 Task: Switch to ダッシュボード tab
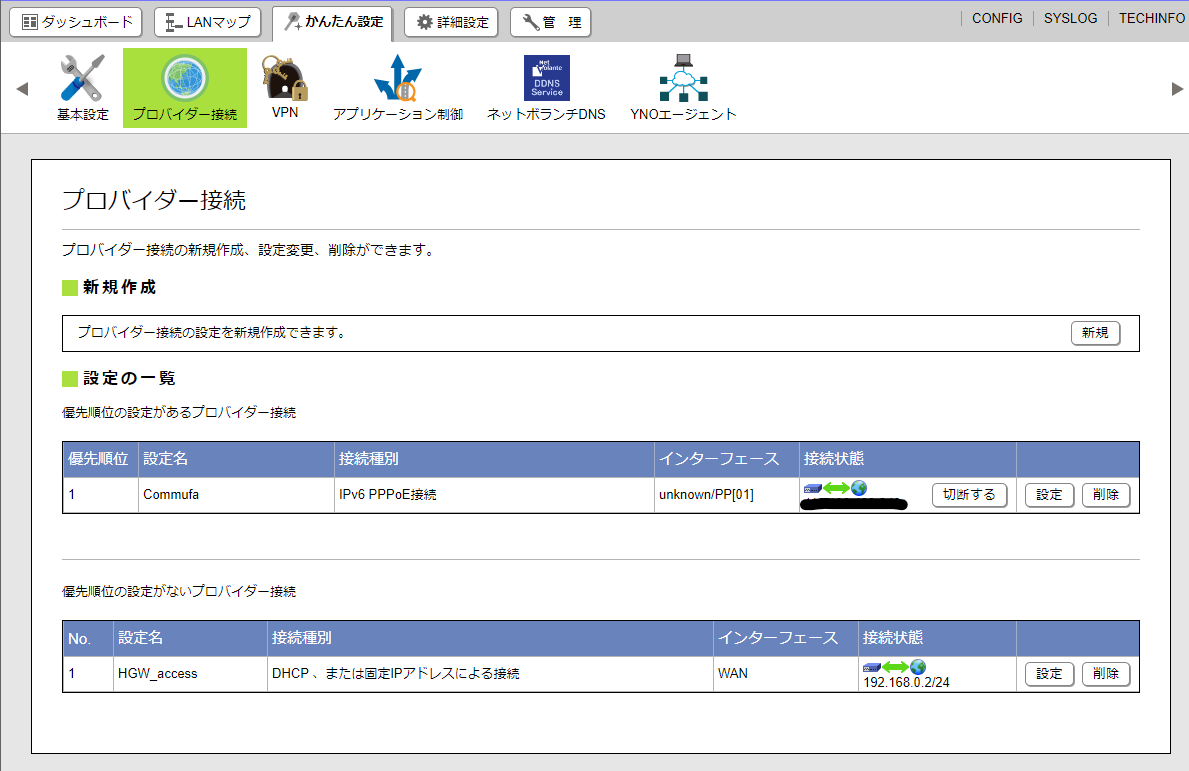click(76, 22)
